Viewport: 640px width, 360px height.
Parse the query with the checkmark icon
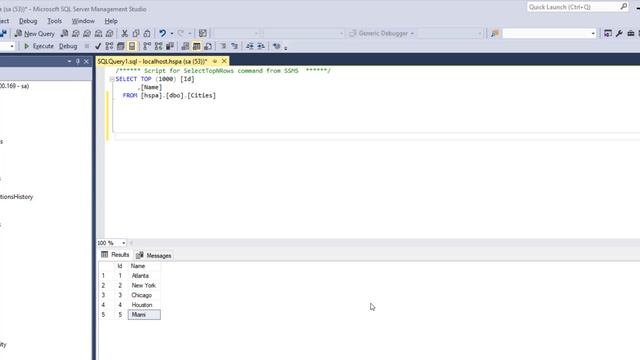point(98,46)
